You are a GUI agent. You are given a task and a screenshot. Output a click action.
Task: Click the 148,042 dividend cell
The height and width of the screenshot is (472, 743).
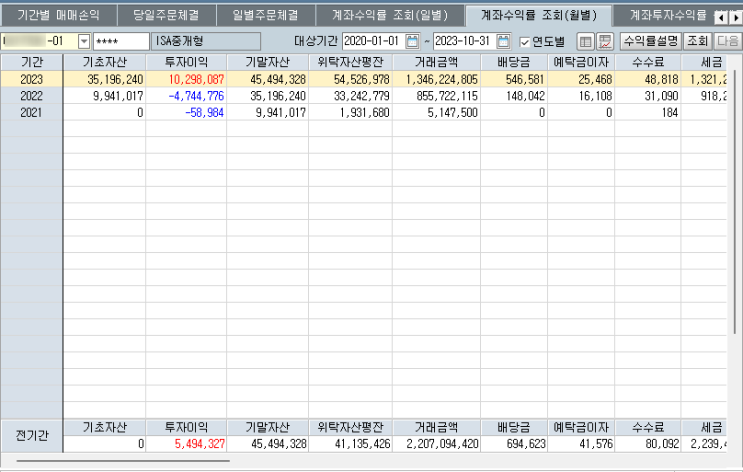click(514, 96)
